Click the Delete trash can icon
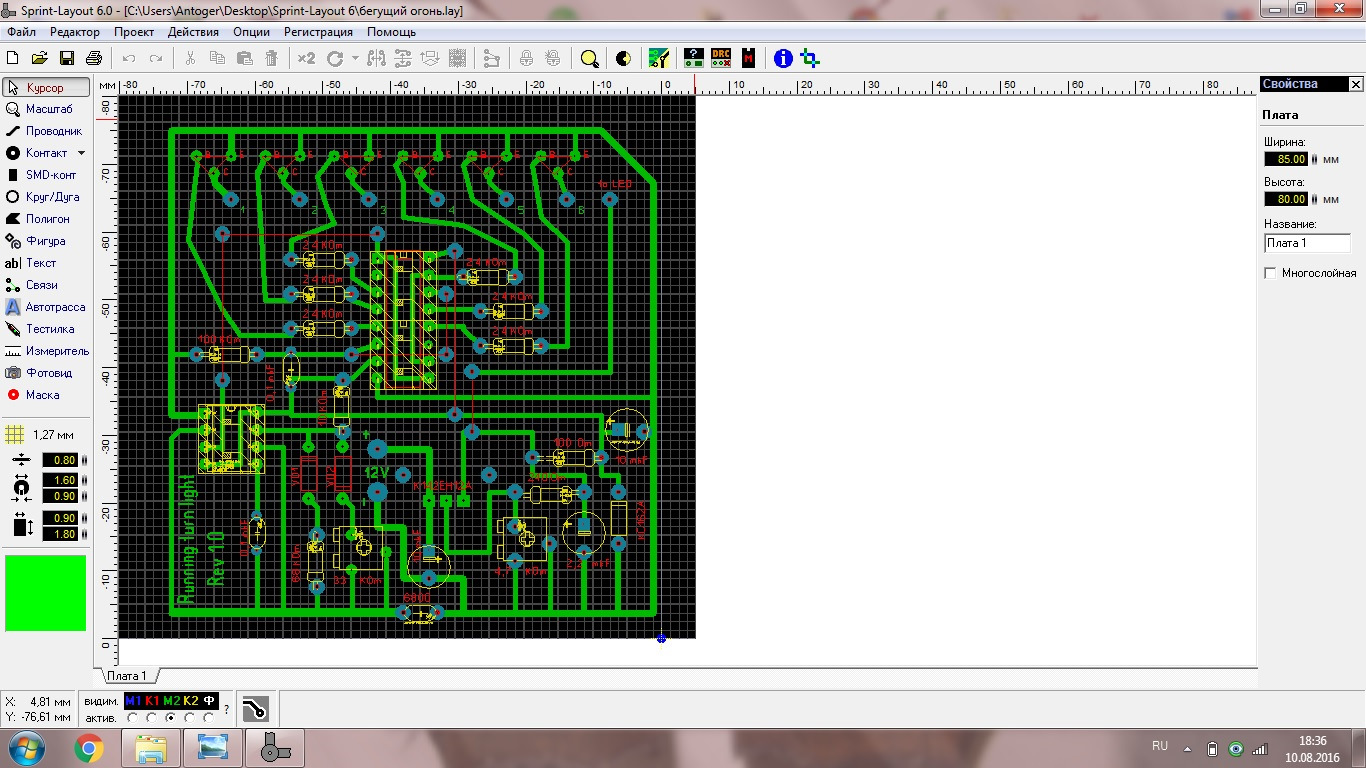 271,58
